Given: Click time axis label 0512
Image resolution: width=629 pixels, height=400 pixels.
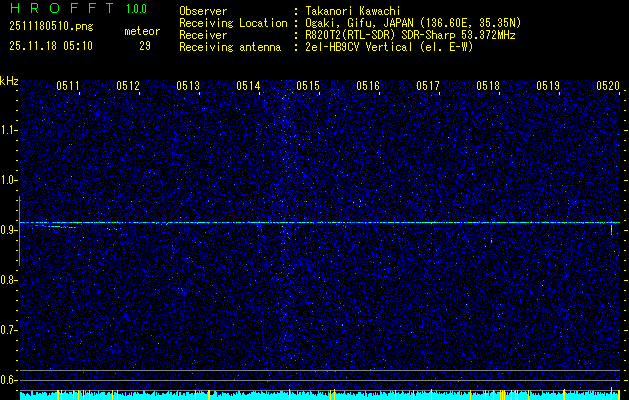Looking at the screenshot, I should pos(128,85).
